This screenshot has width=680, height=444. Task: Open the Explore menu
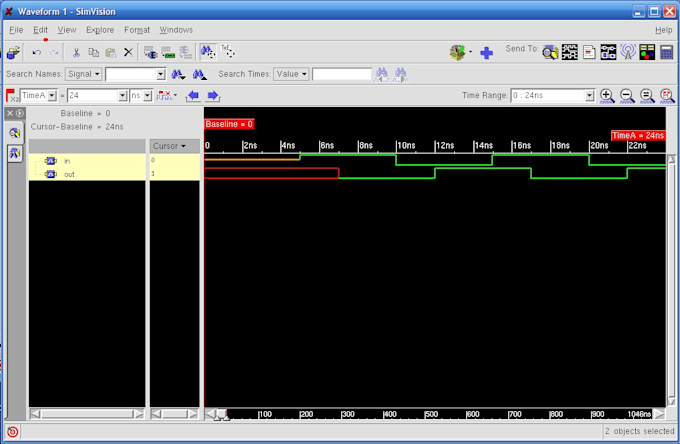(100, 30)
